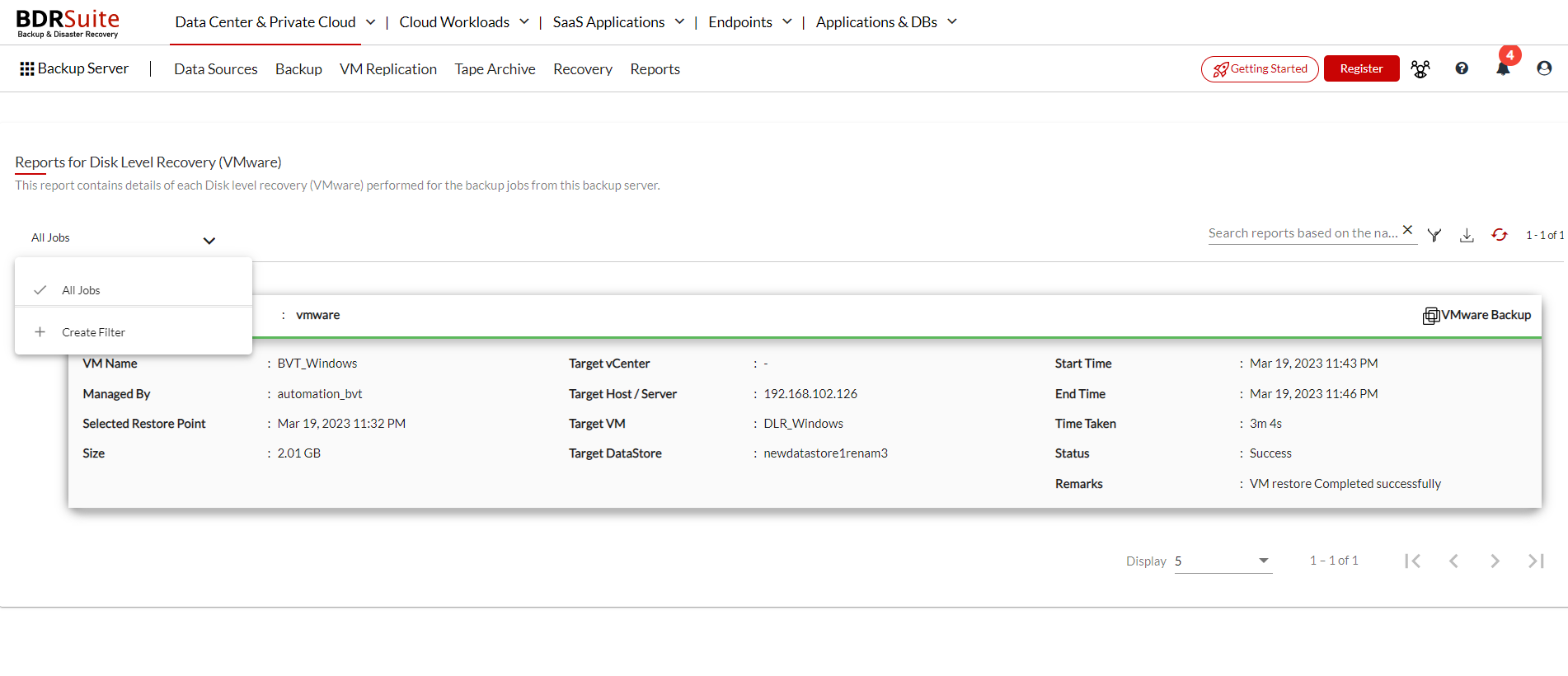
Task: Go to first page of results
Action: click(x=1413, y=561)
